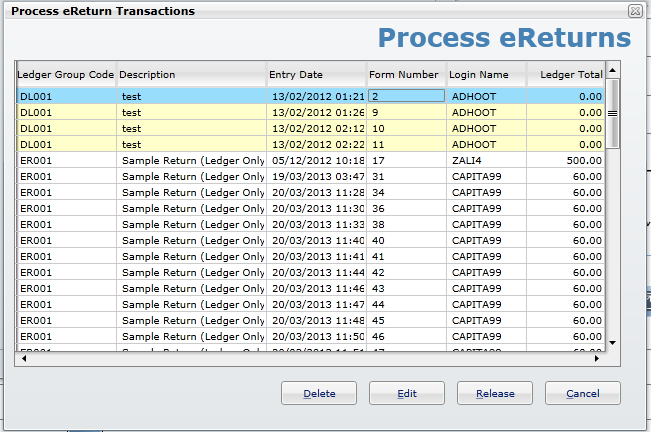Viewport: 651px width, 432px height.
Task: Click entry date 13/02/2012 02:22
Action: click(316, 144)
